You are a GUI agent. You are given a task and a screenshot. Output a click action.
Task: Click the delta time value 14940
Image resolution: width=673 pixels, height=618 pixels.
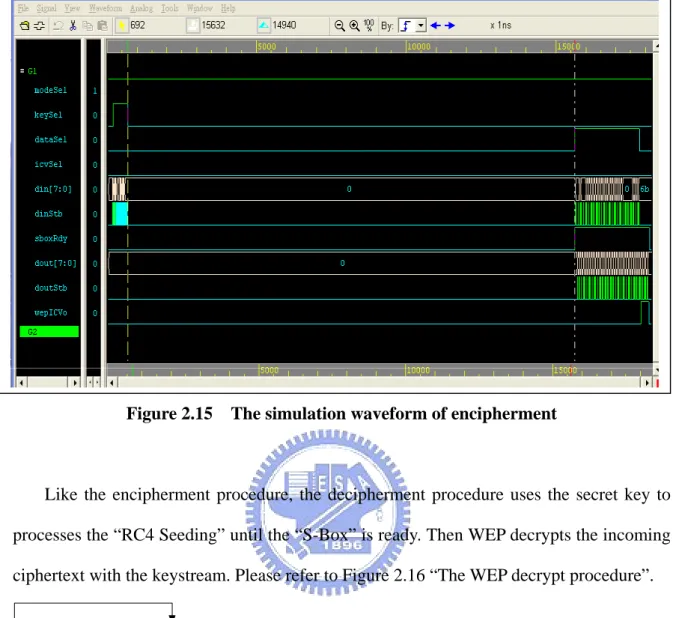tap(284, 25)
